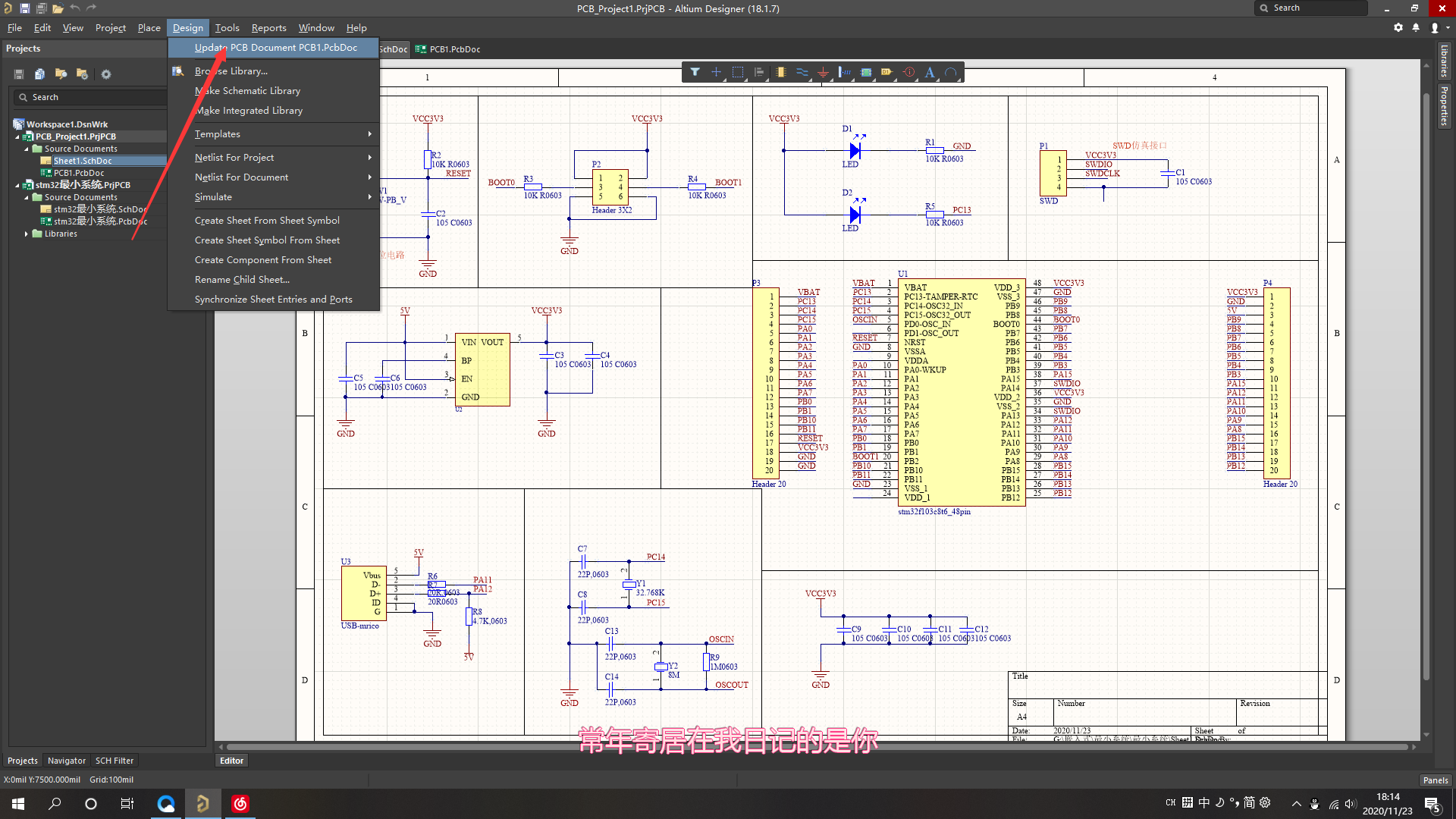The height and width of the screenshot is (819, 1456).
Task: Click the Editor tab below the schematic
Action: pos(231,761)
